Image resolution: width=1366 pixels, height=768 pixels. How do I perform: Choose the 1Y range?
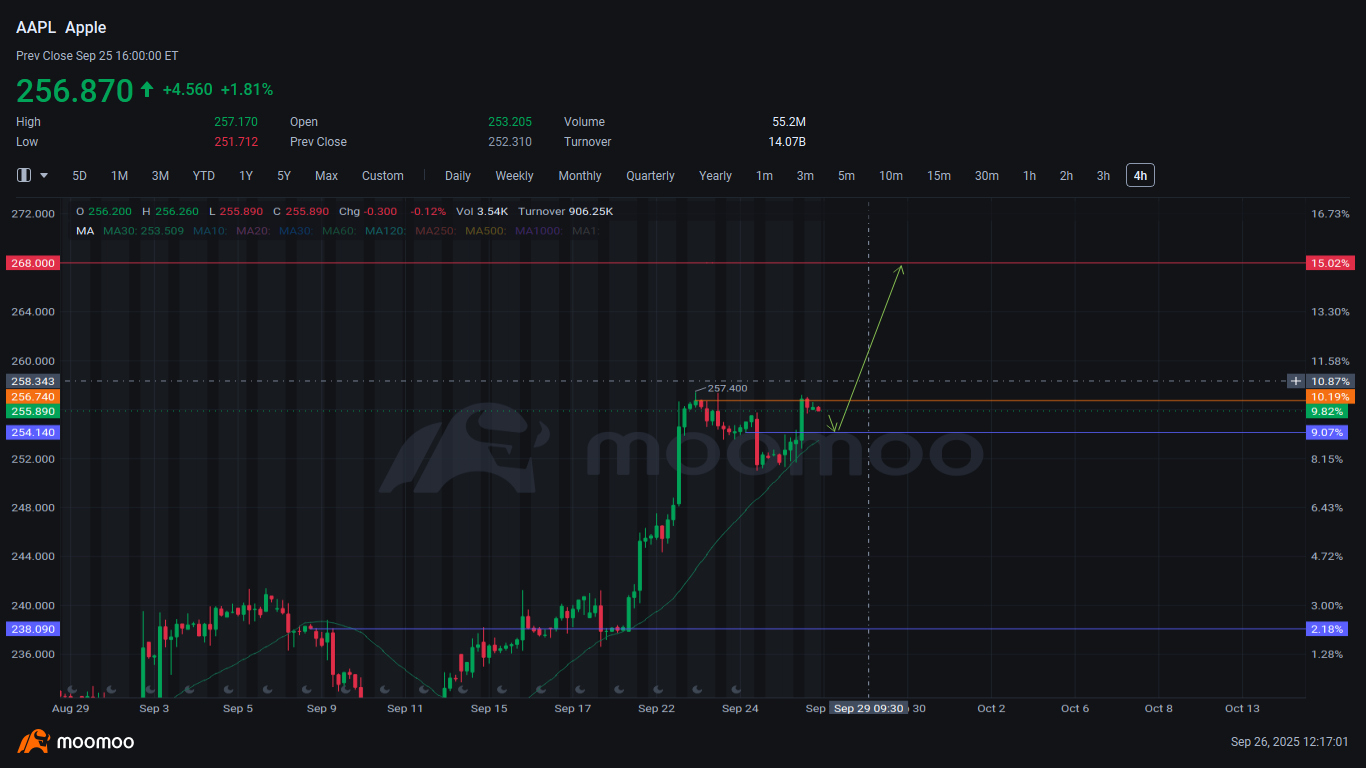[246, 176]
